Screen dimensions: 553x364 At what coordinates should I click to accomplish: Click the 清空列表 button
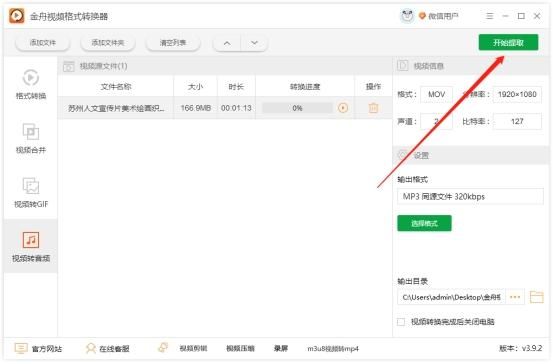173,43
